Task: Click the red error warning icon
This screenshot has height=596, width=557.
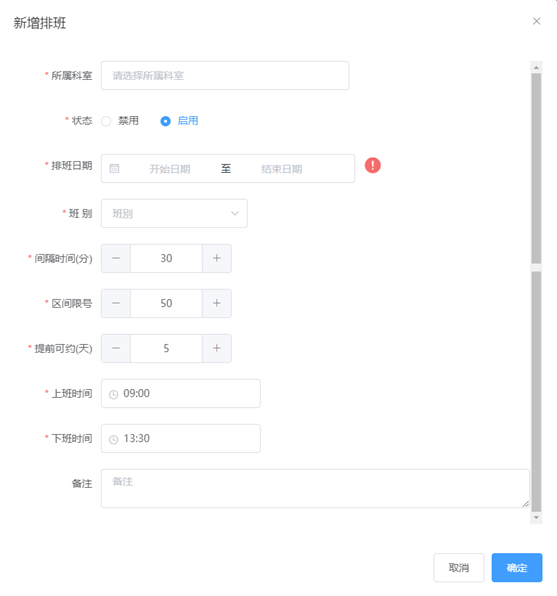Action: pos(373,165)
